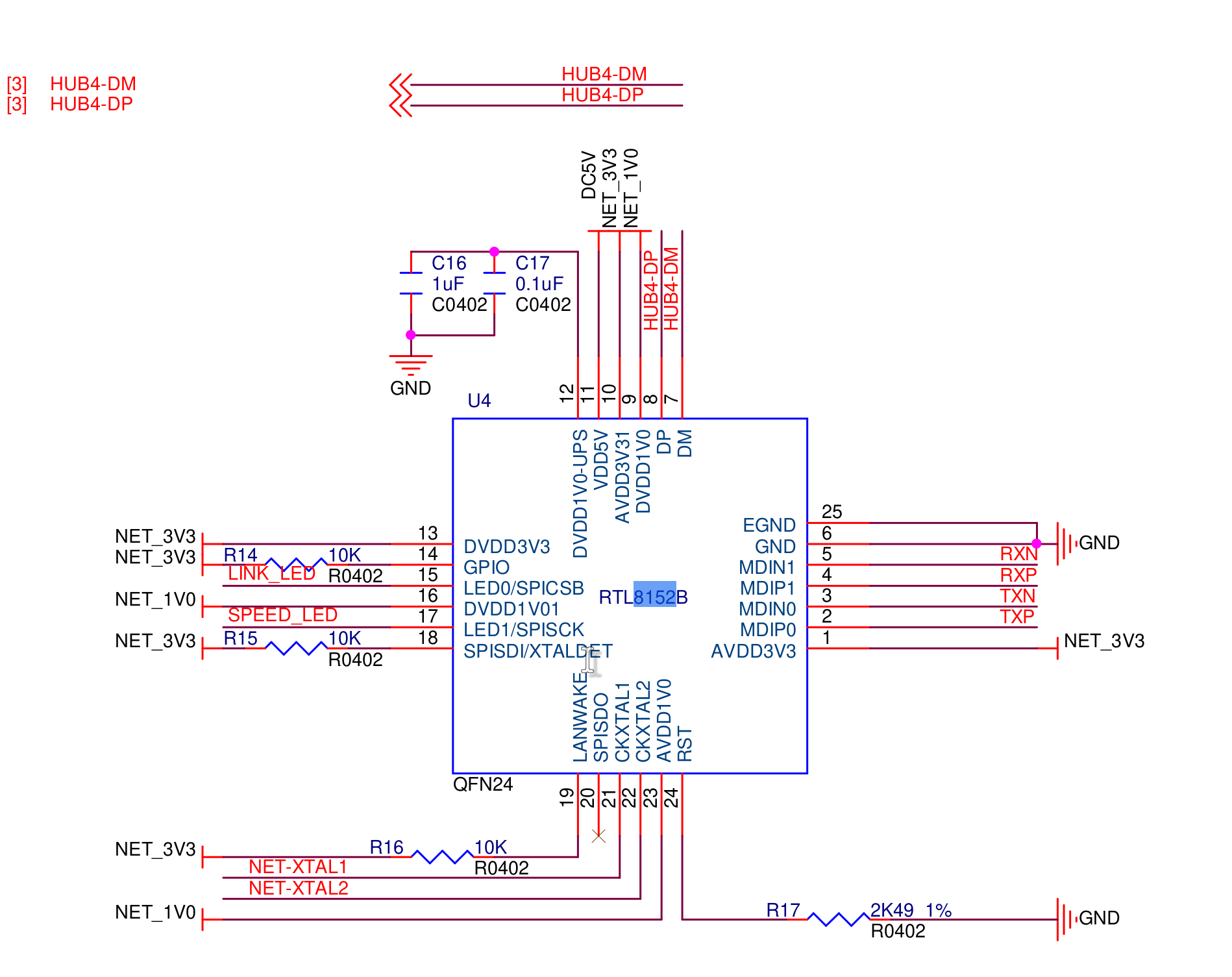Click the pin number 18 label
Image resolution: width=1232 pixels, height=977 pixels.
(x=428, y=637)
